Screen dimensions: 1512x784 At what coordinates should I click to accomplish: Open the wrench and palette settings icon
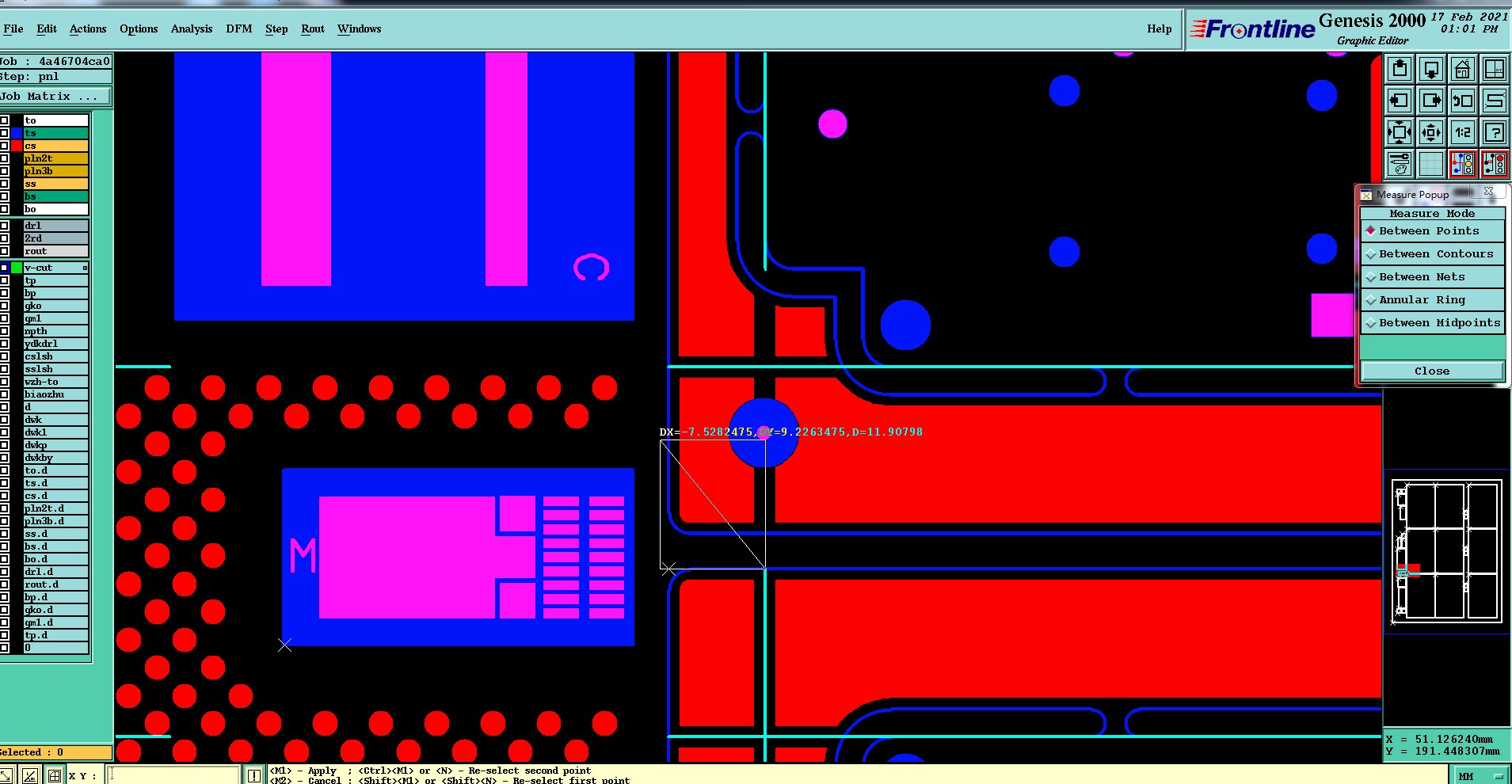click(x=1400, y=164)
